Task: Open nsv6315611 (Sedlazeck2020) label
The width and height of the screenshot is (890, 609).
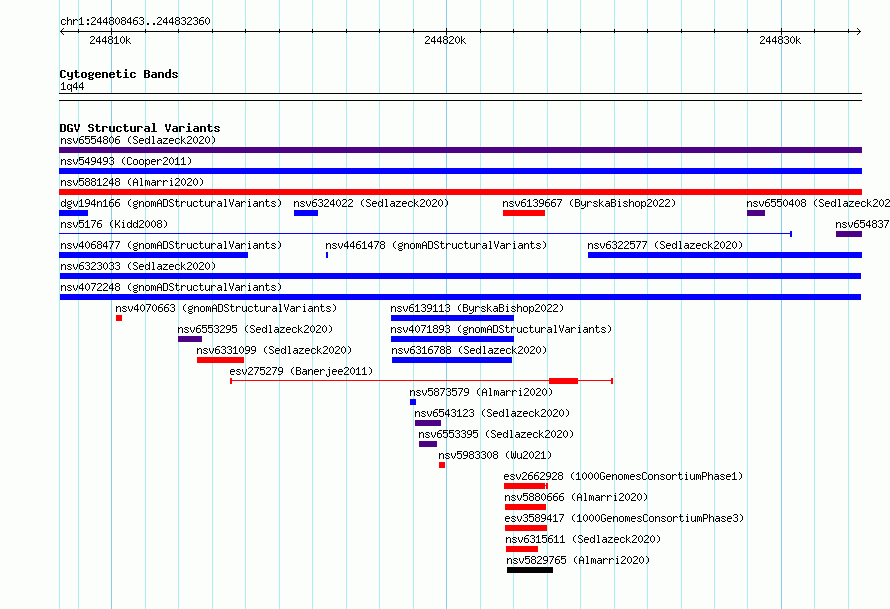Action: (583, 539)
